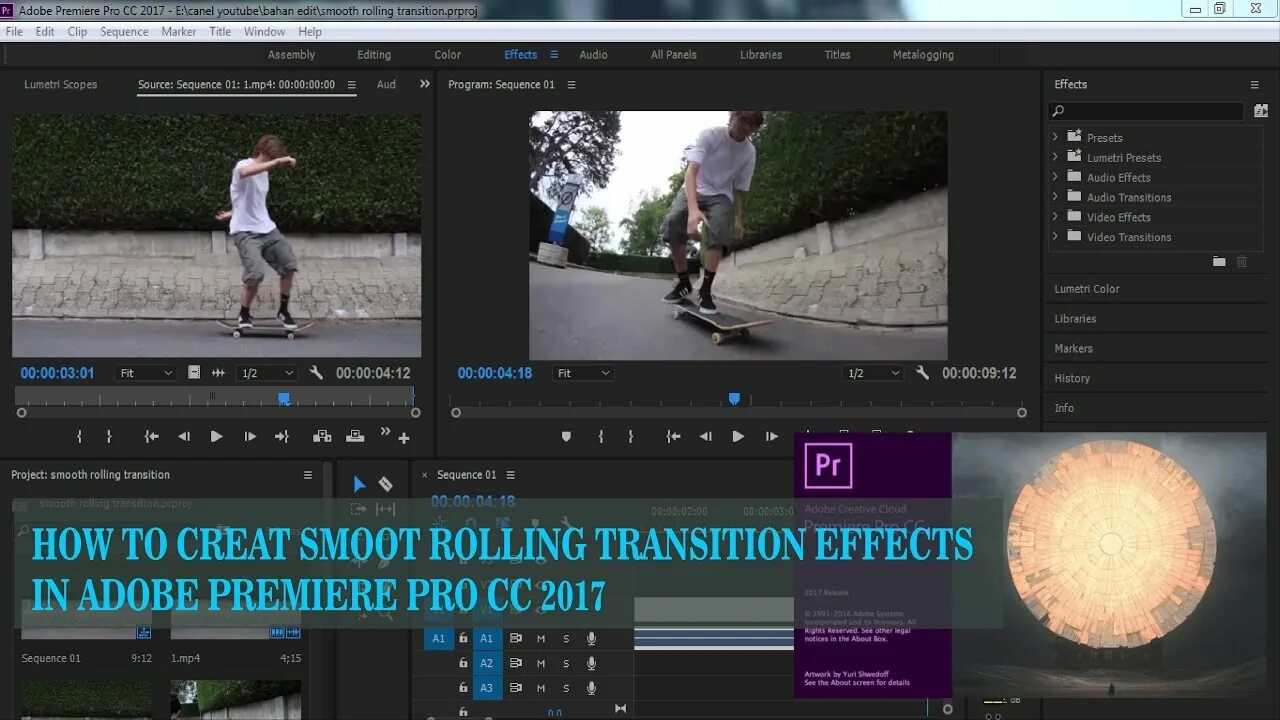1280x720 pixels.
Task: Mute audio track A3
Action: [541, 688]
